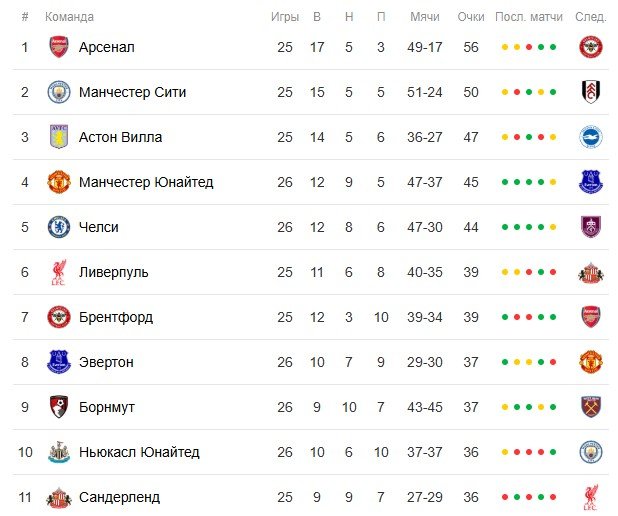The height and width of the screenshot is (516, 618).
Task: Click the Мячи column header
Action: tap(425, 17)
